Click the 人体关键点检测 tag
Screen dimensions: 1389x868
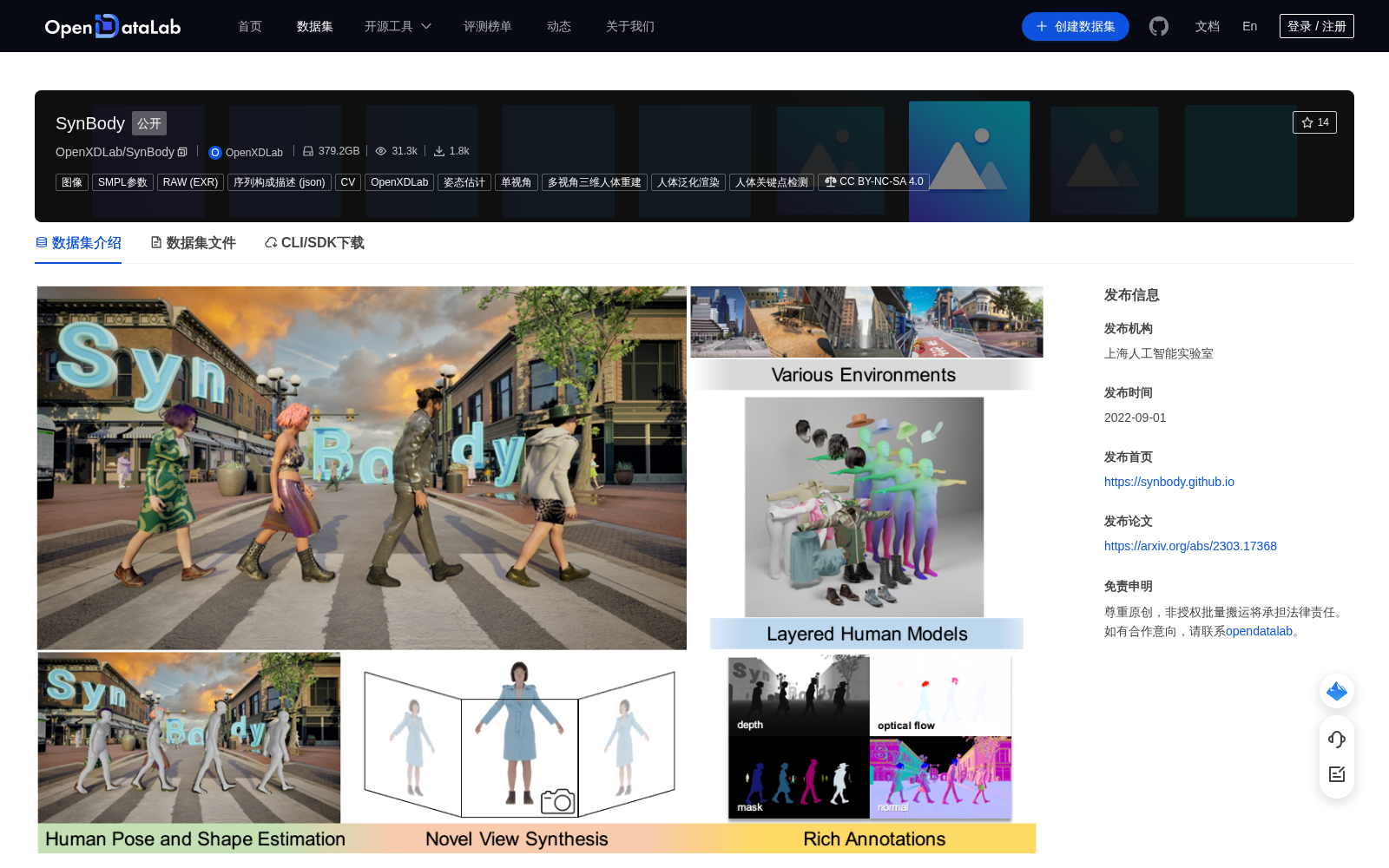pos(772,182)
